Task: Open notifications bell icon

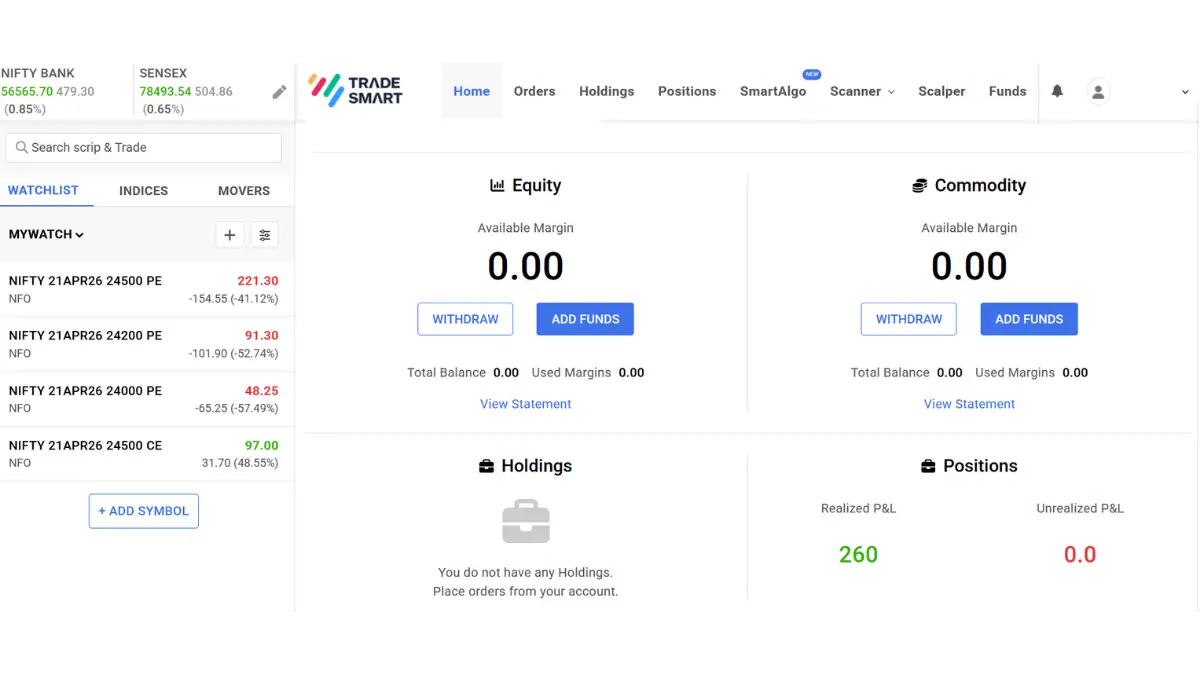Action: (x=1057, y=91)
